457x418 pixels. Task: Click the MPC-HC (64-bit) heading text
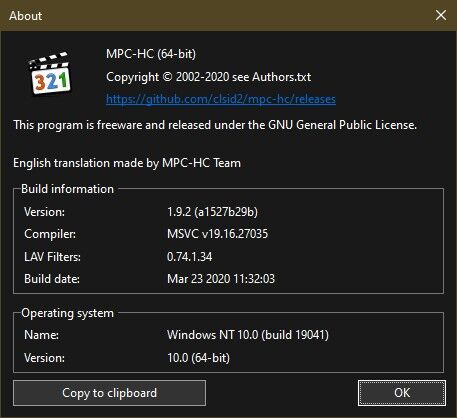click(151, 54)
